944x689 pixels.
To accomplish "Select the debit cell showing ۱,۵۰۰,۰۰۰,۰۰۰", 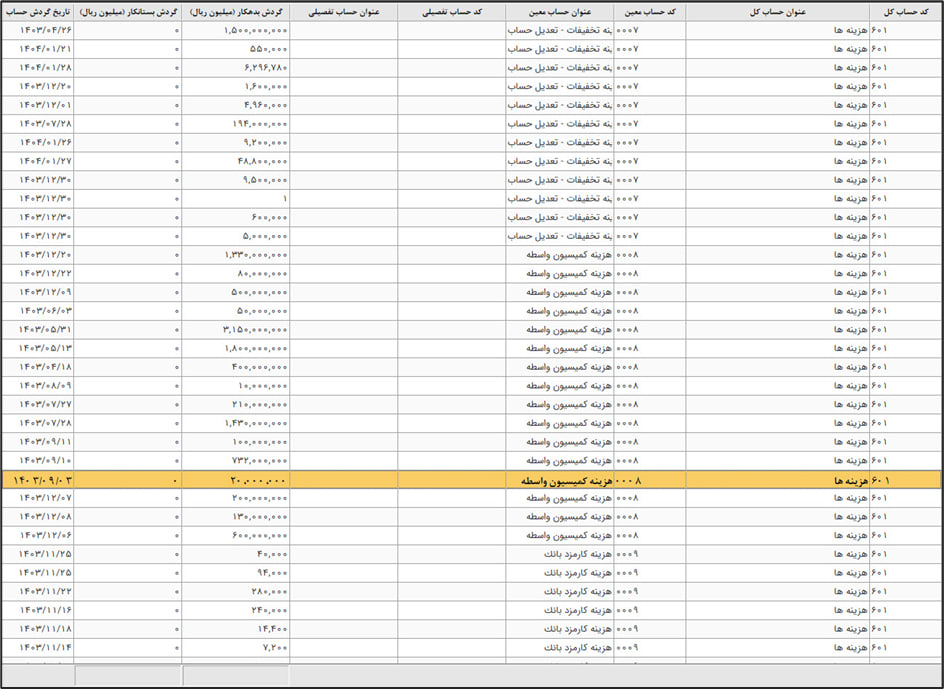I will click(x=256, y=31).
